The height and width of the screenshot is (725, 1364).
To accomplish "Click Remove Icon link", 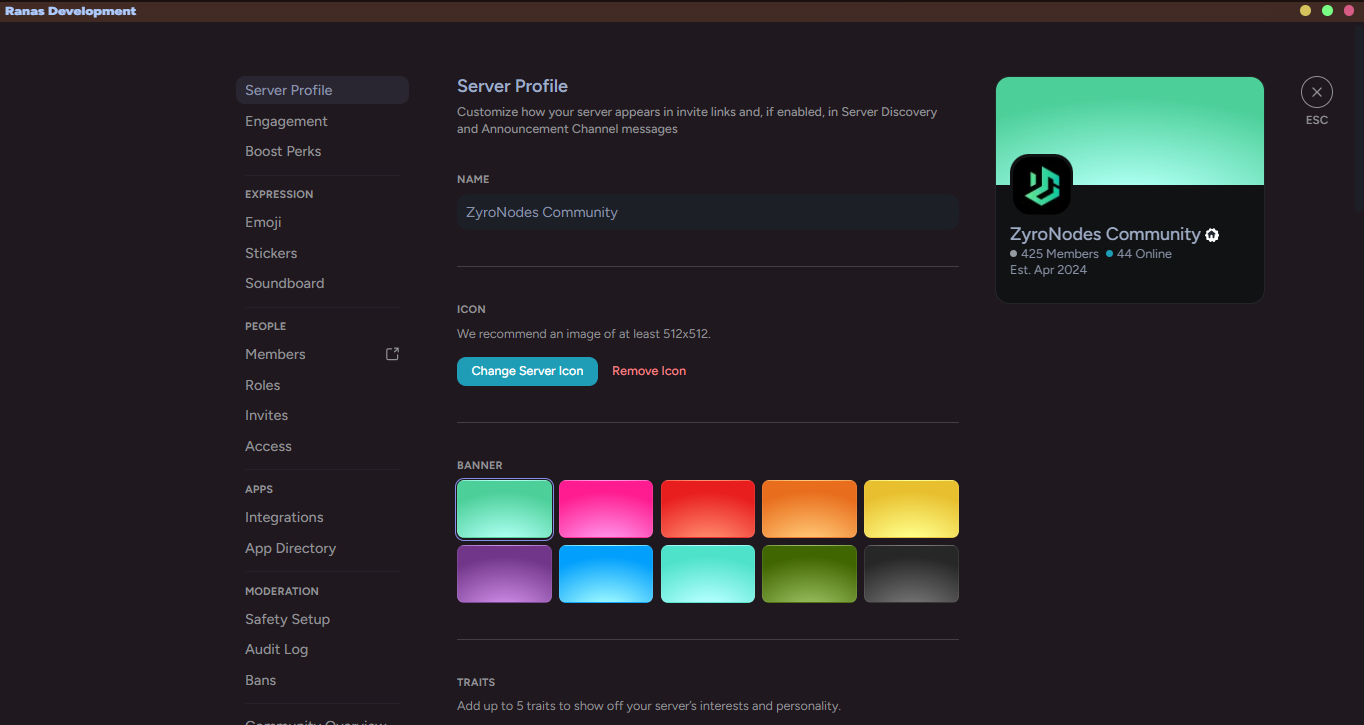I will click(649, 371).
